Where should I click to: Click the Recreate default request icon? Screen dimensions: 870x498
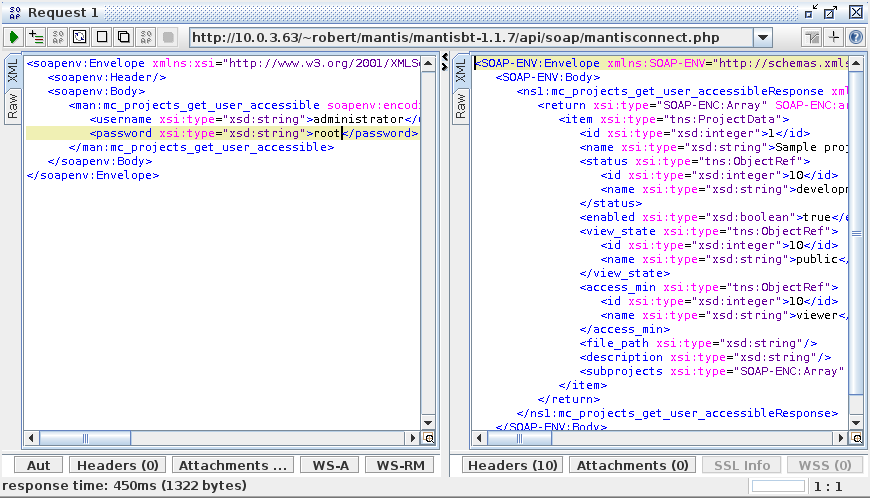coord(80,37)
